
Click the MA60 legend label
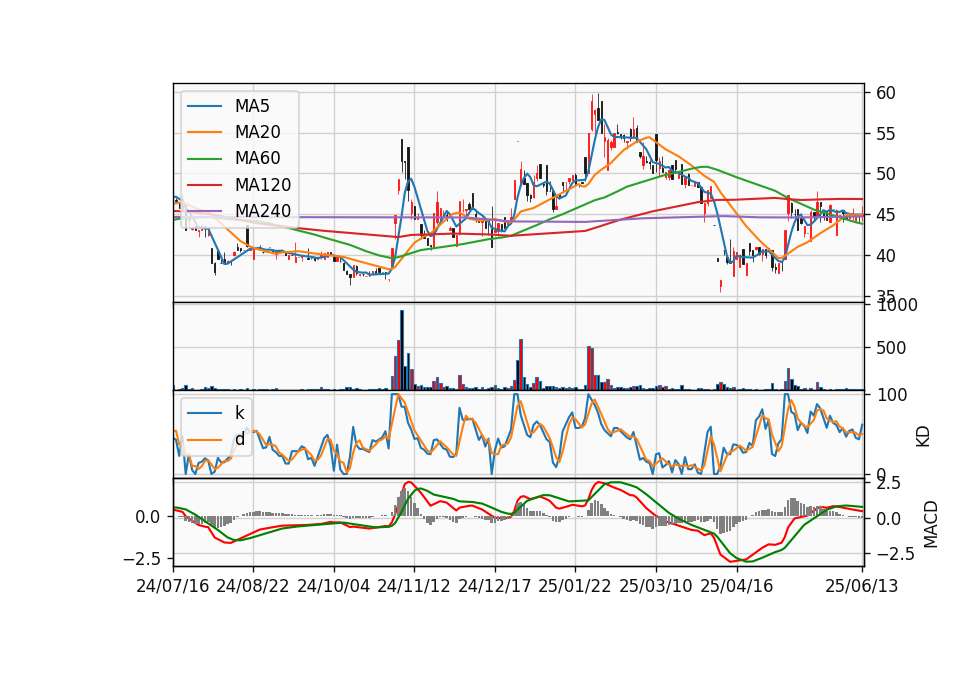257,159
